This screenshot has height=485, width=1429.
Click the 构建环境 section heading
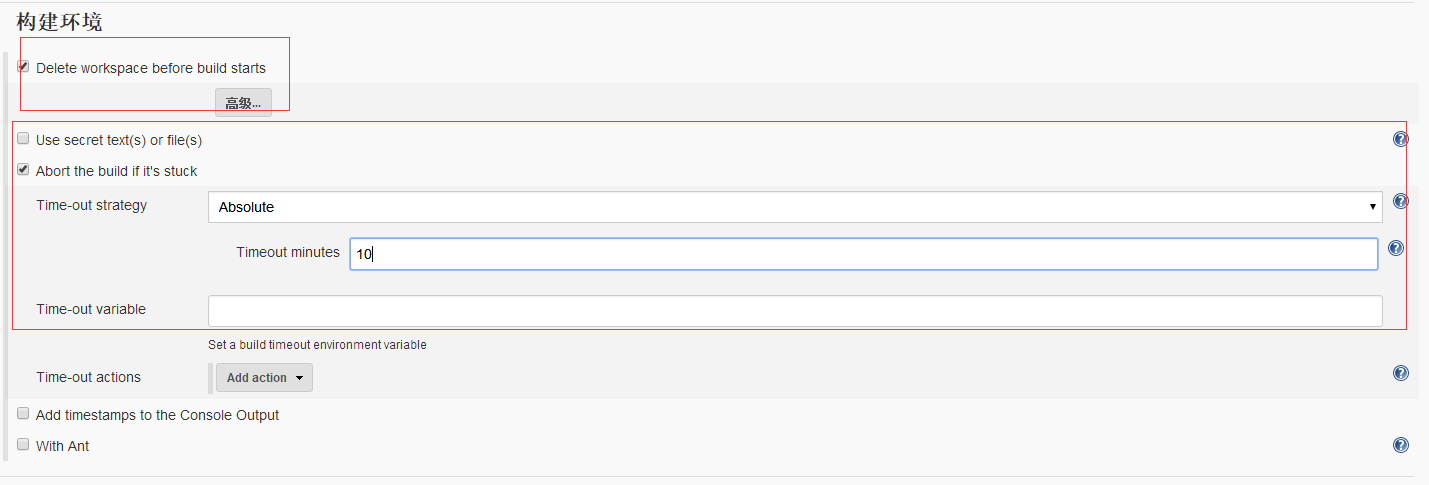tap(59, 21)
